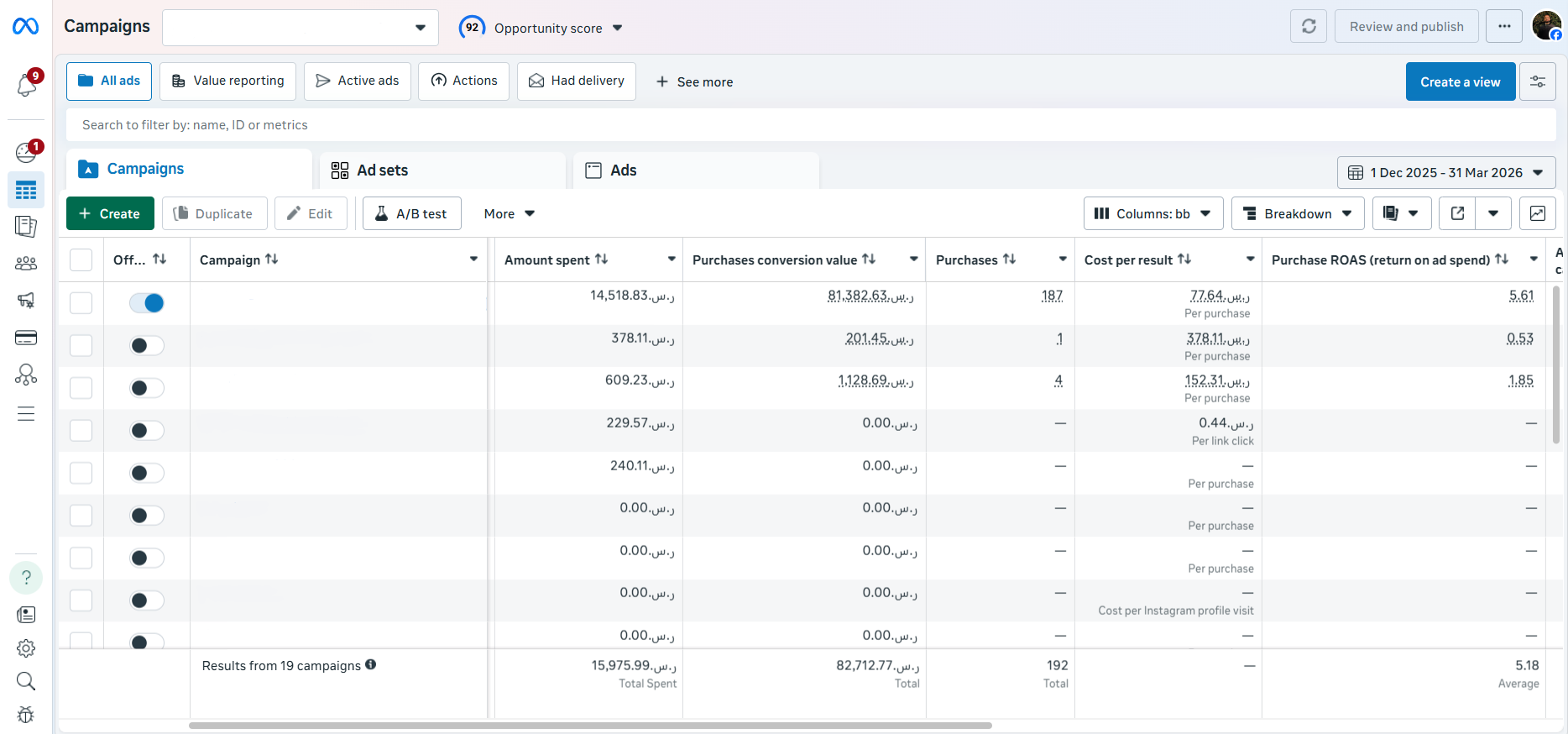Show the charts panel icon
Screen dimensions: 1568x734
(x=1538, y=213)
